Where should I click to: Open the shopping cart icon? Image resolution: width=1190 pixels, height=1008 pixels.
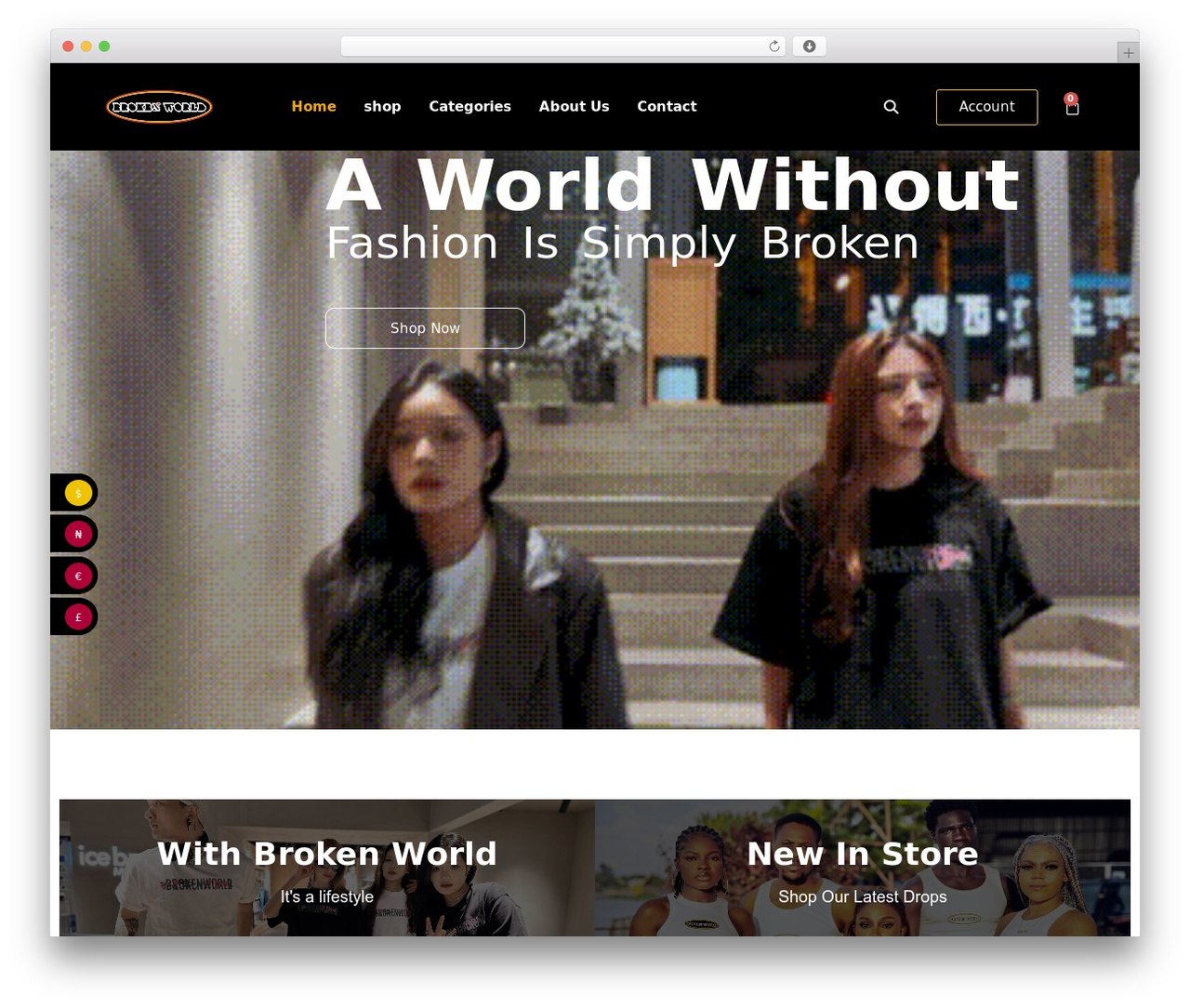pos(1072,105)
